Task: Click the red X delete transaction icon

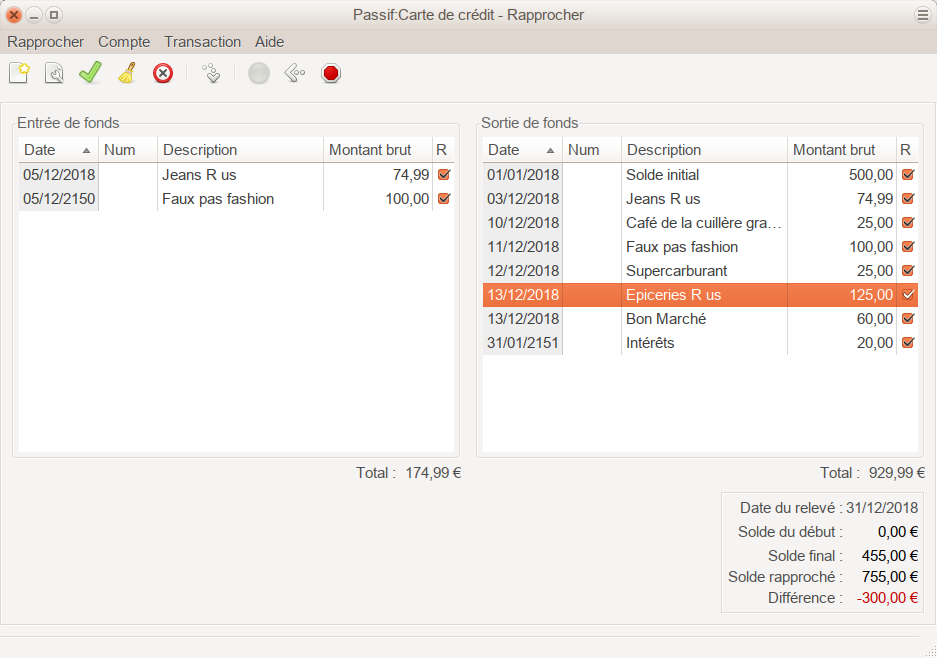Action: pos(163,73)
